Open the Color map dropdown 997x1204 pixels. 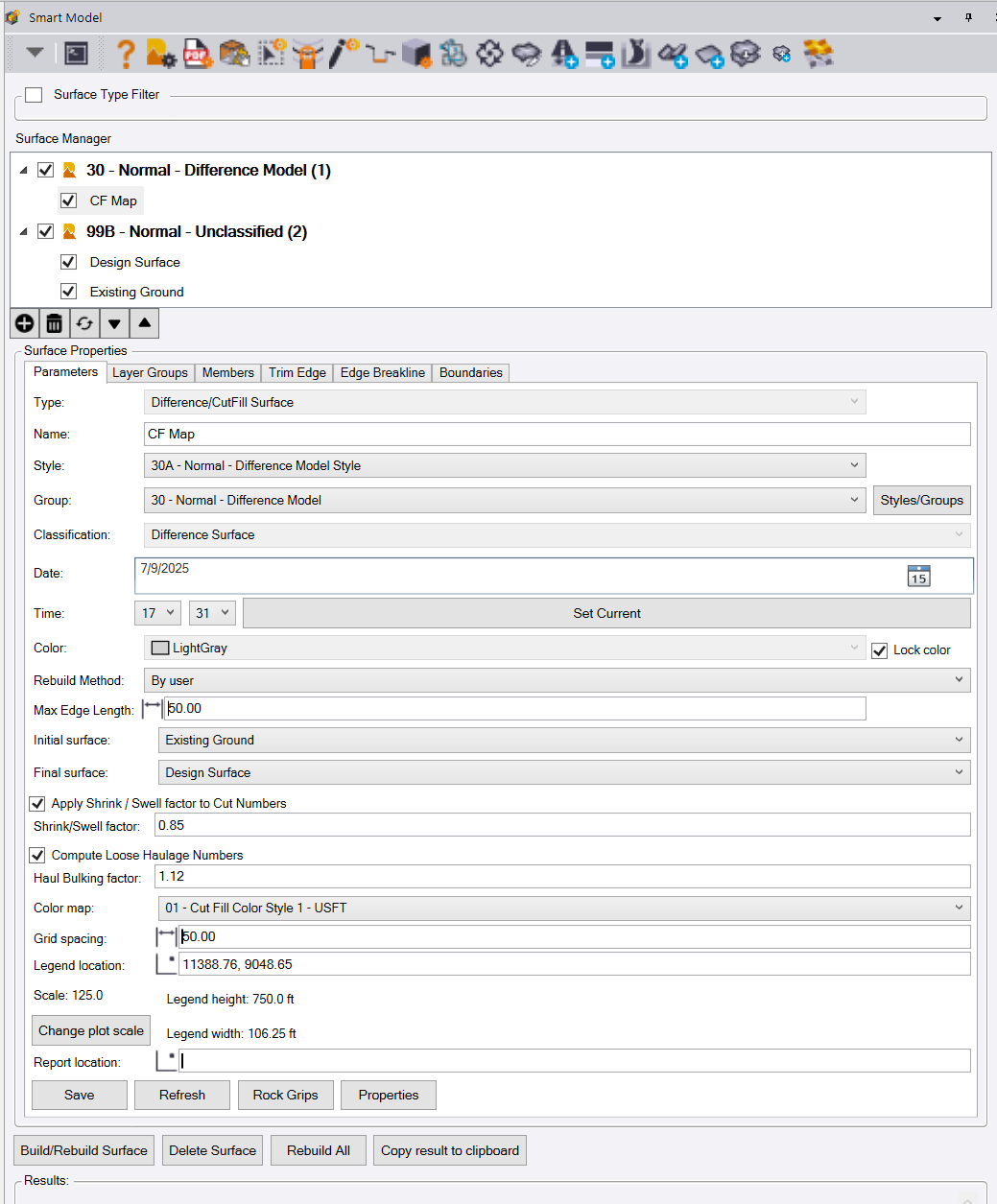tap(564, 908)
